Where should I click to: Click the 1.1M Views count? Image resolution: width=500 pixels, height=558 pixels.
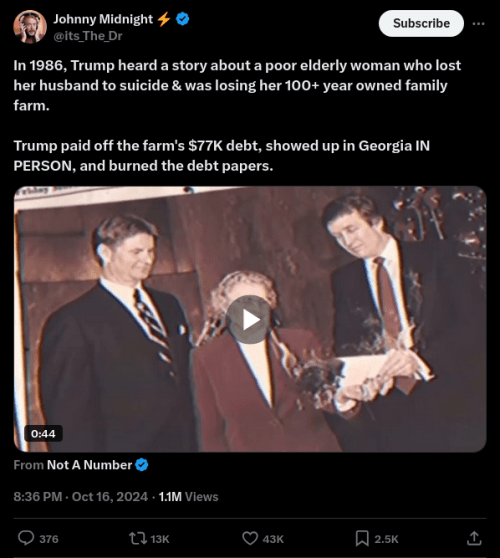(188, 496)
